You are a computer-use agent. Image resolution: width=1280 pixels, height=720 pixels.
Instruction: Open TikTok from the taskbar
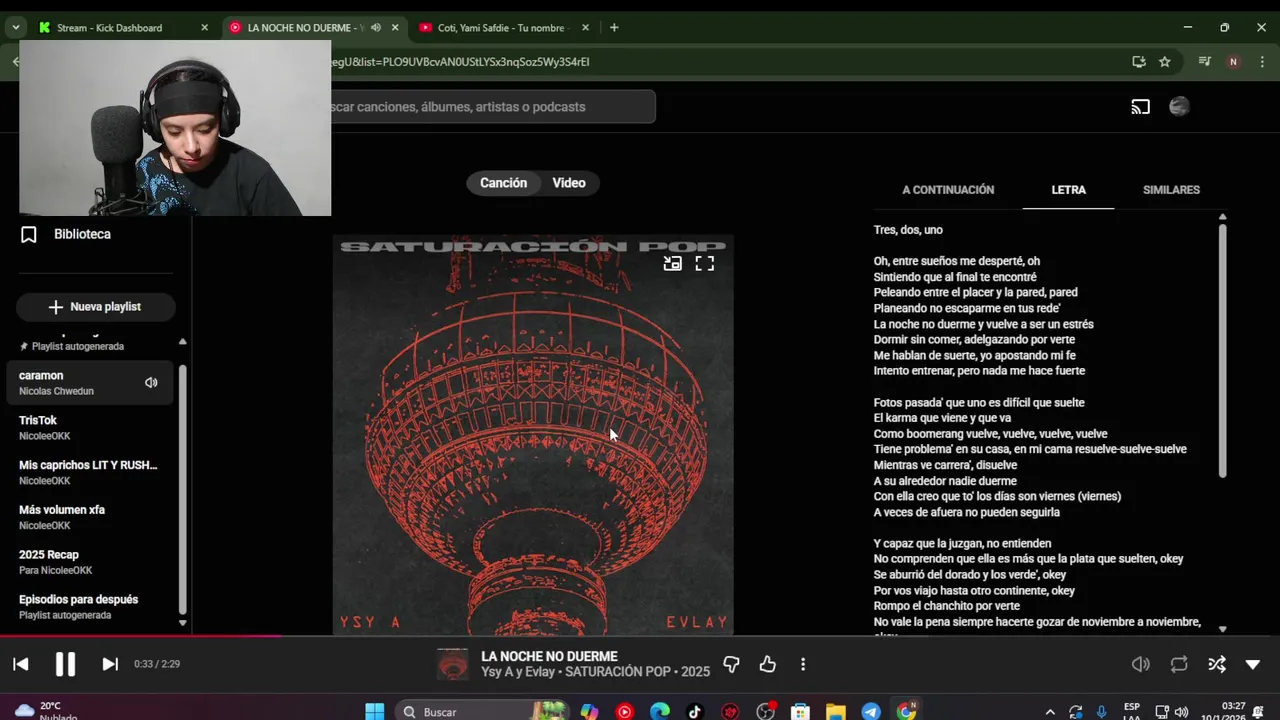tap(695, 712)
